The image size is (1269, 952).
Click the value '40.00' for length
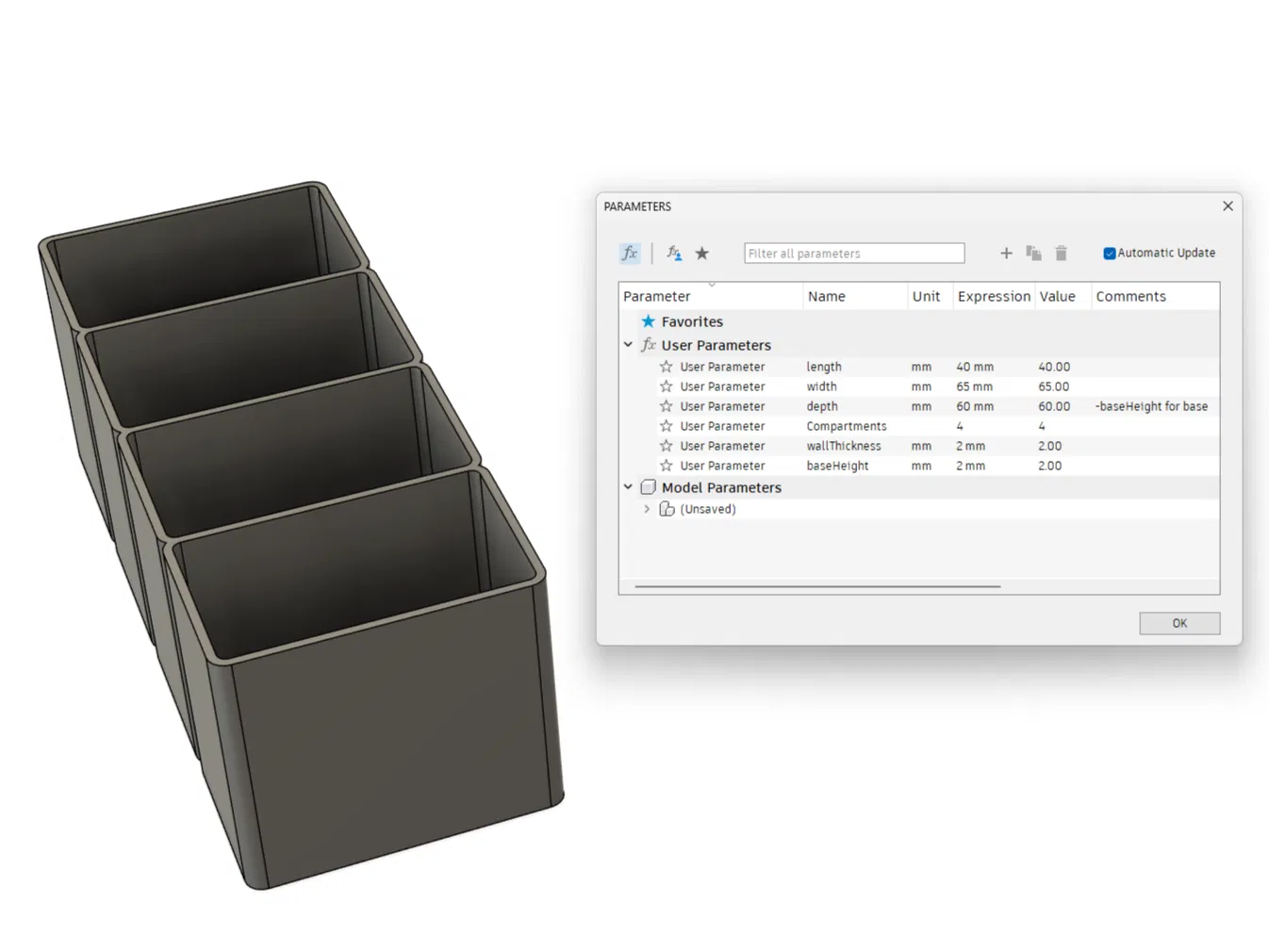tap(1054, 367)
